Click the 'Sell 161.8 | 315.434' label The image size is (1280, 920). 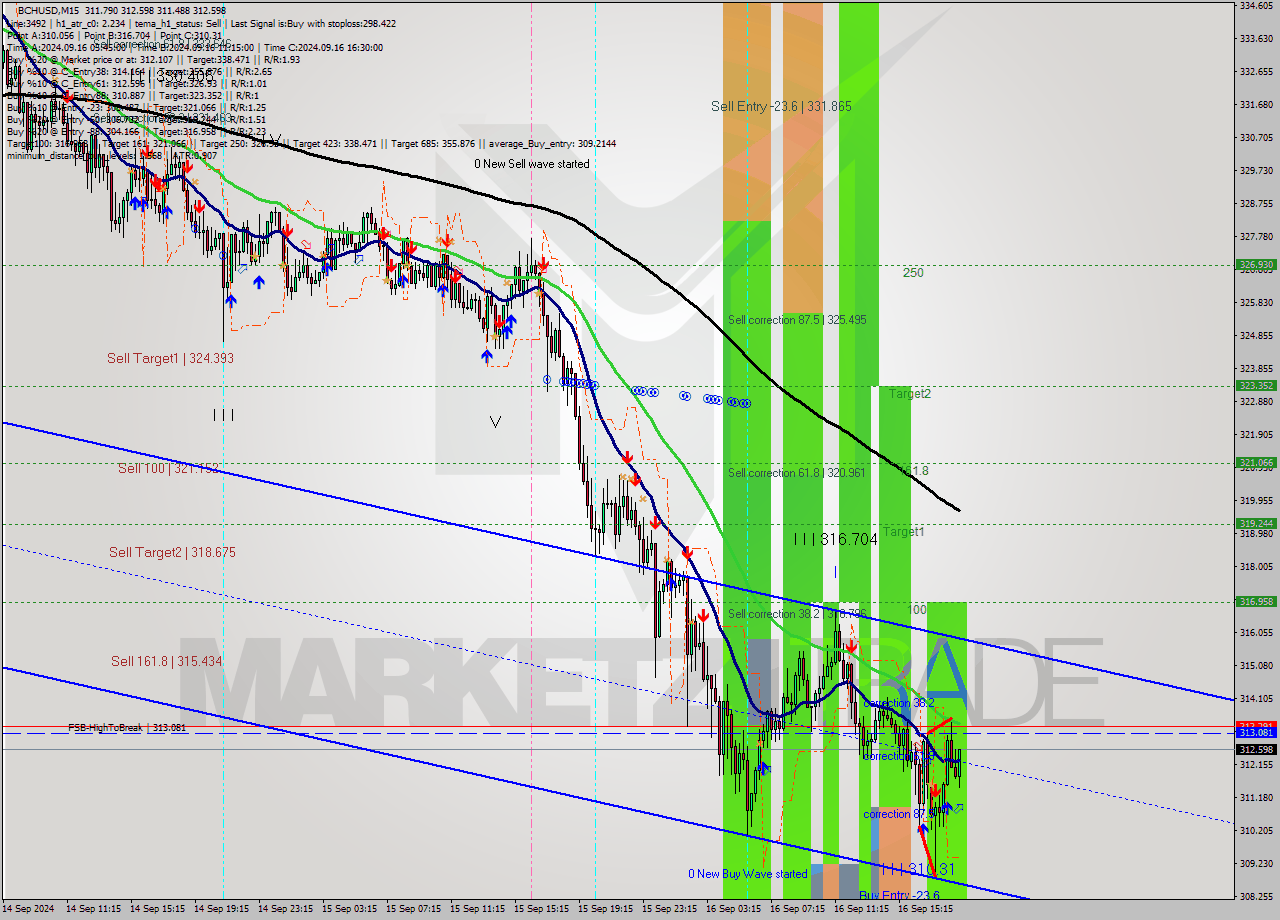coord(166,661)
